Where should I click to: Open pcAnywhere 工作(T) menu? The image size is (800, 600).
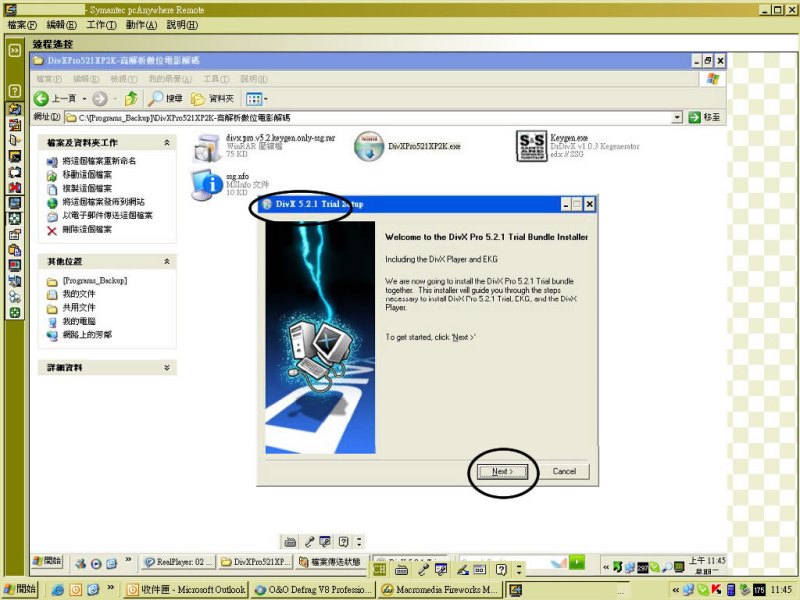tap(101, 25)
